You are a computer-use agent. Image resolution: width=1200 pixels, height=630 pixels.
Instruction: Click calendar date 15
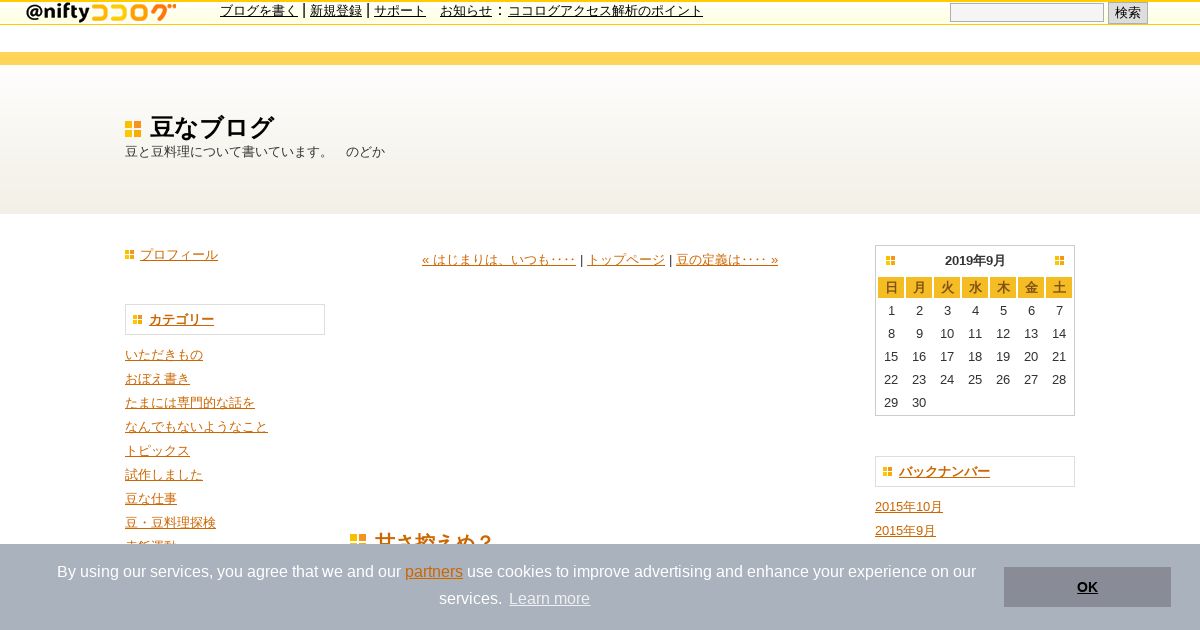[891, 357]
